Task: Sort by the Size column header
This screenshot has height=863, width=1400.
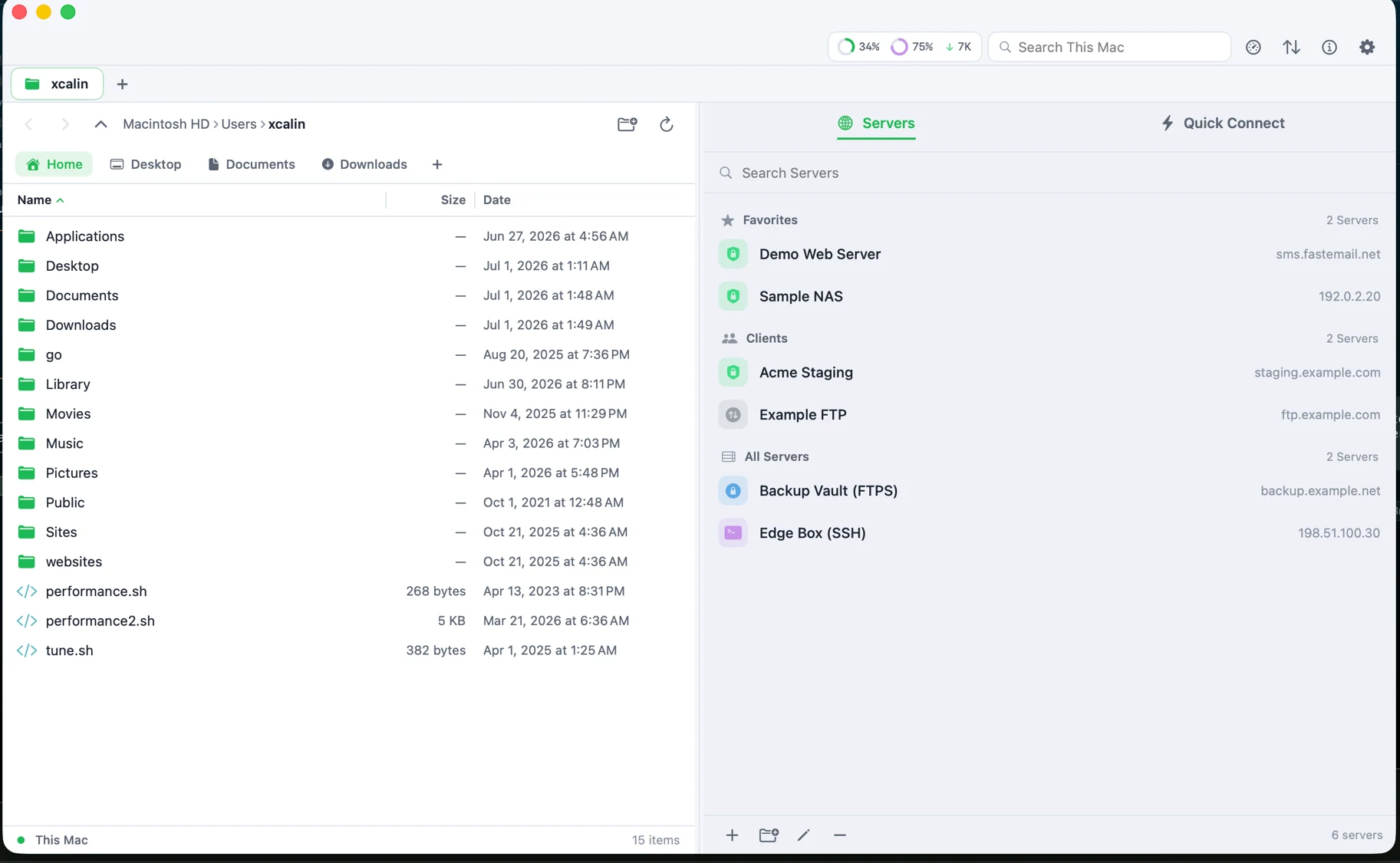Action: pyautogui.click(x=453, y=199)
